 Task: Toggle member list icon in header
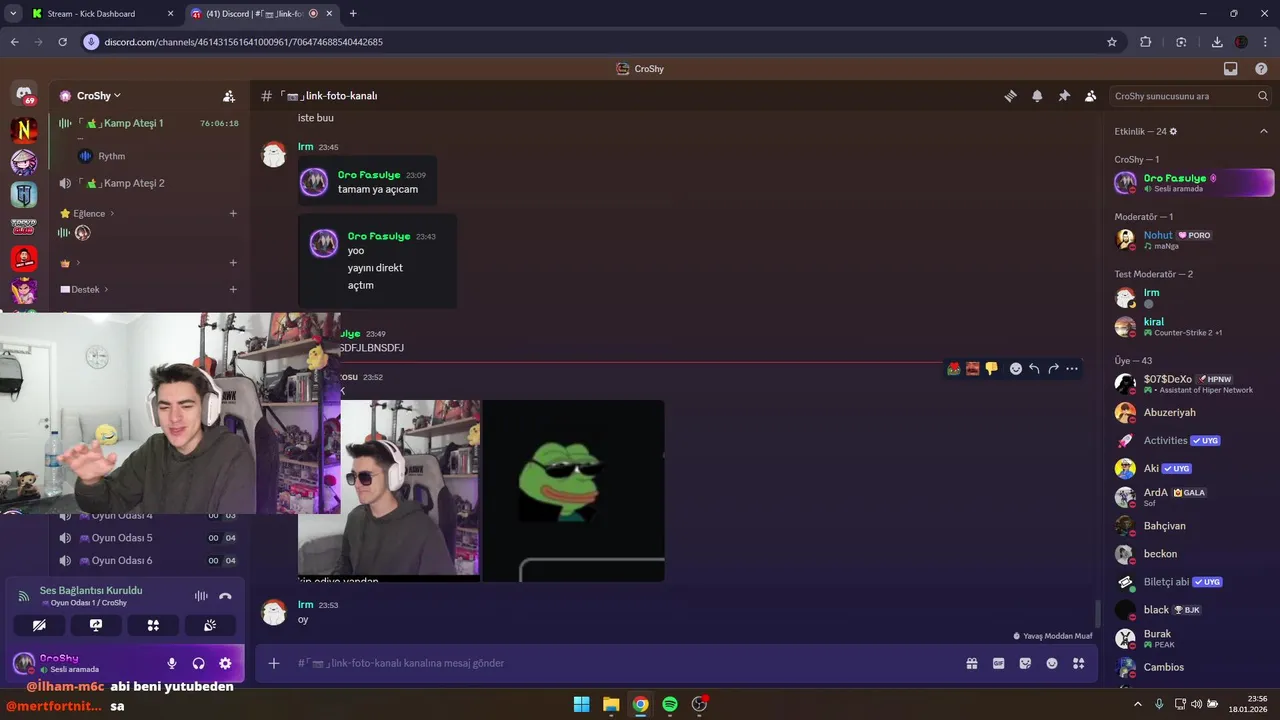1090,96
